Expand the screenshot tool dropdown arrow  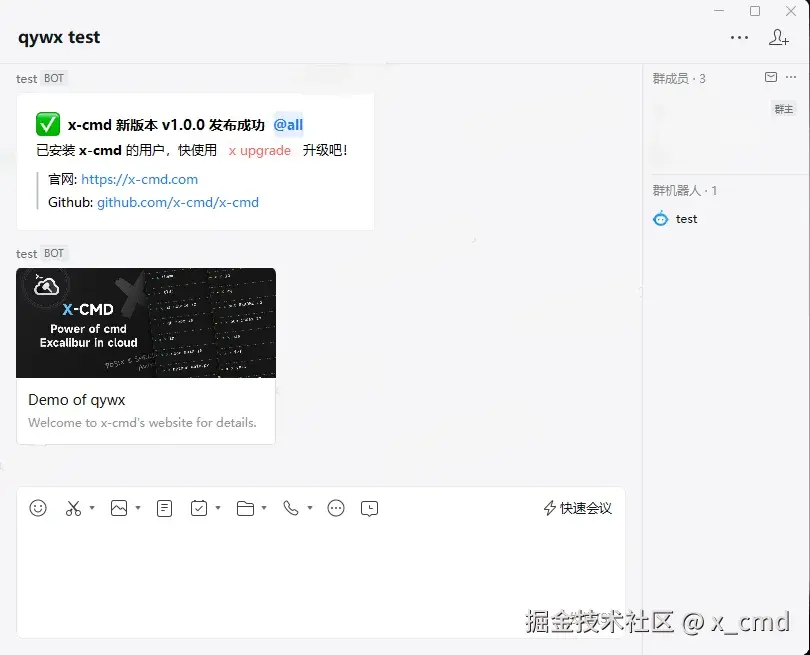tap(92, 508)
